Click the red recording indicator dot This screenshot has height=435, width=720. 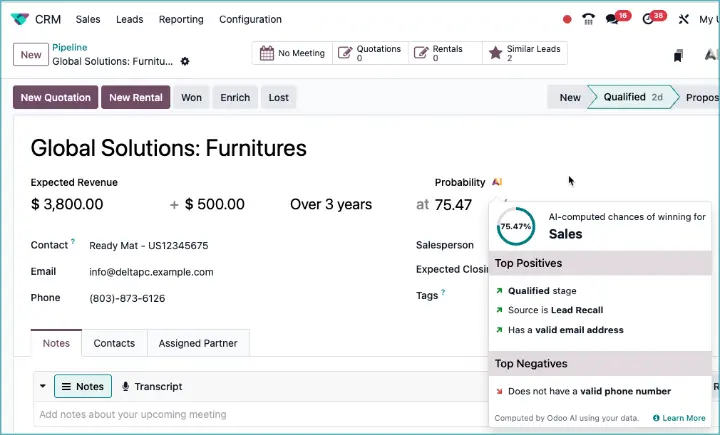coord(567,19)
